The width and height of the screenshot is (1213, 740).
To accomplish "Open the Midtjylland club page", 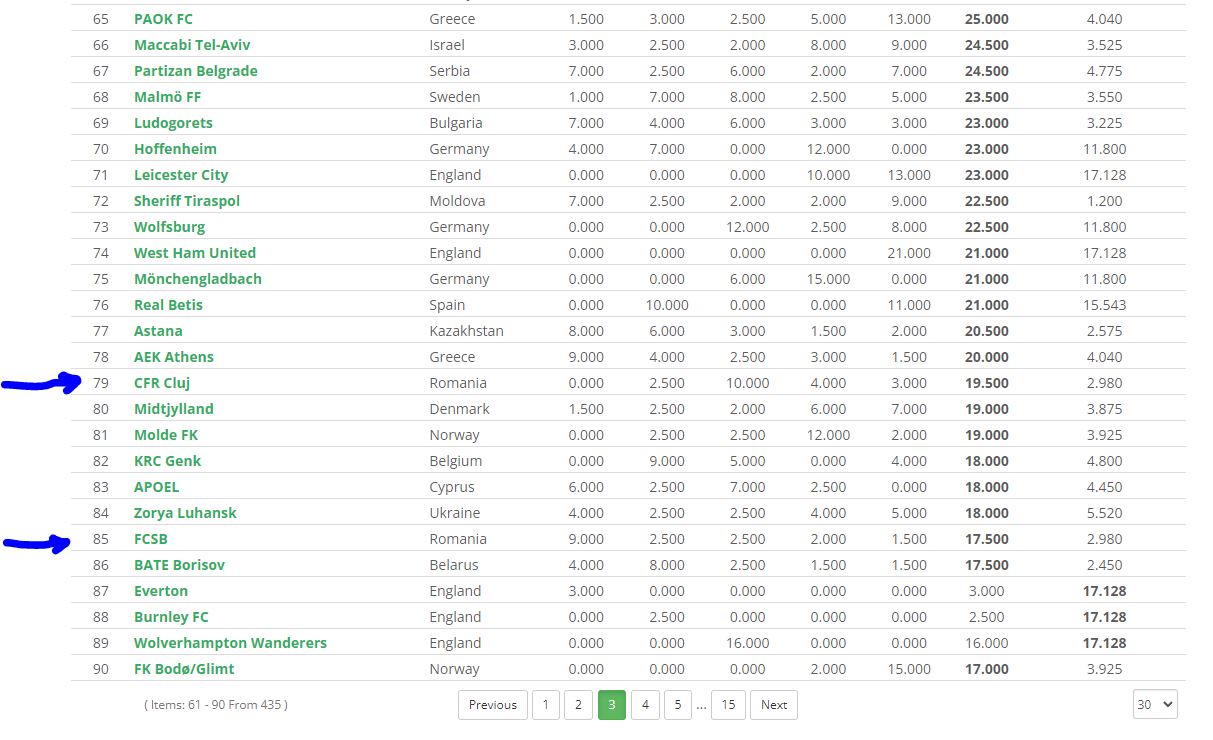I will (x=174, y=409).
